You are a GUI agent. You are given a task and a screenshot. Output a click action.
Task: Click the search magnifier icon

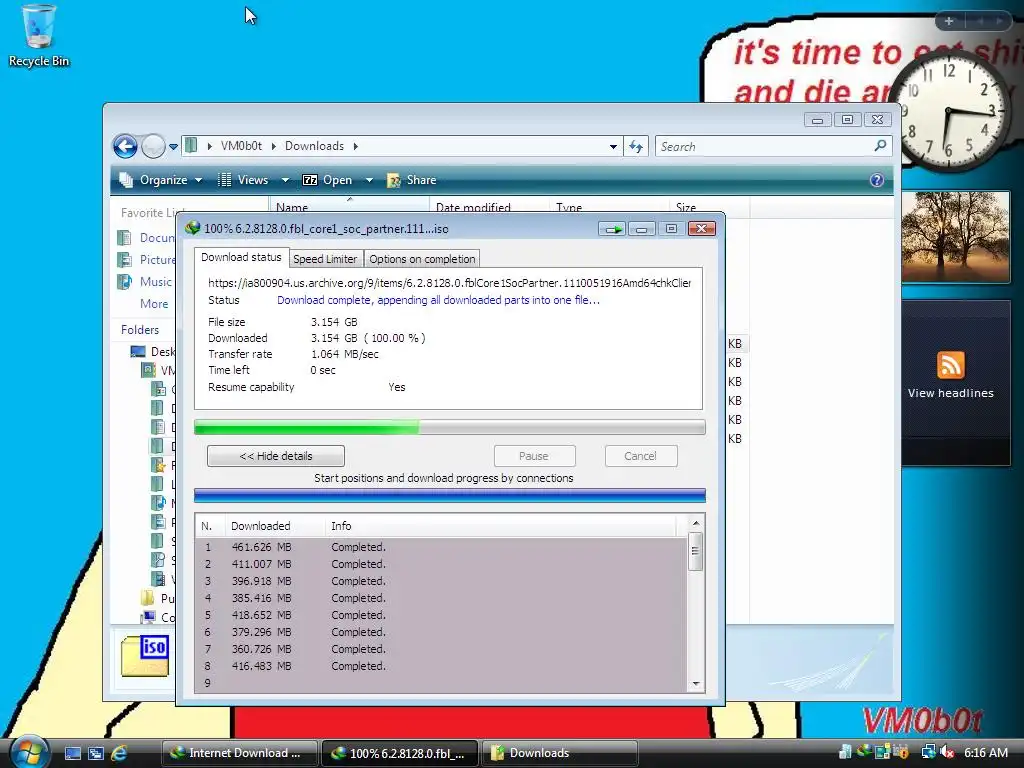[880, 146]
